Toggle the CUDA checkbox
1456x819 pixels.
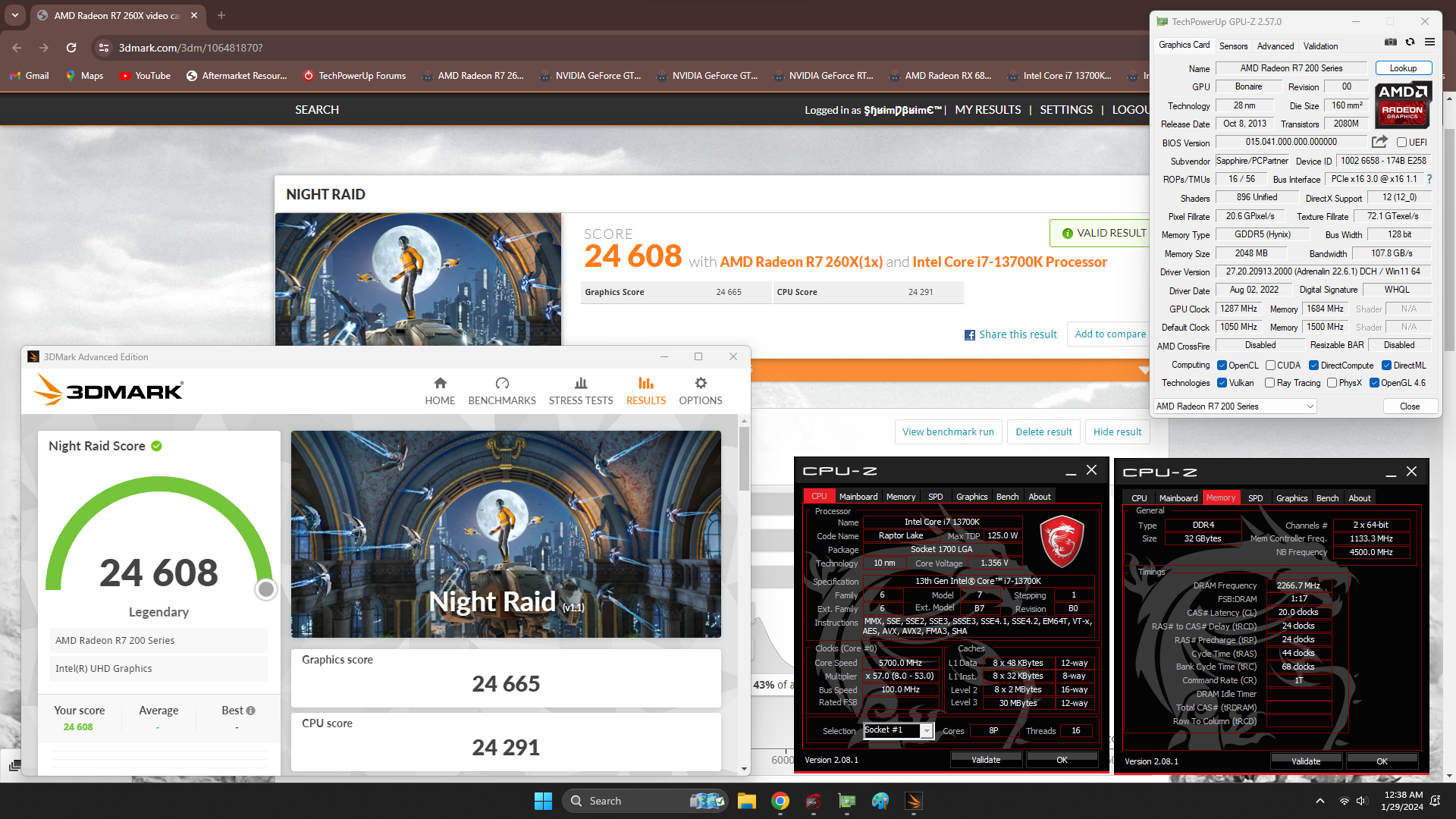[1270, 366]
